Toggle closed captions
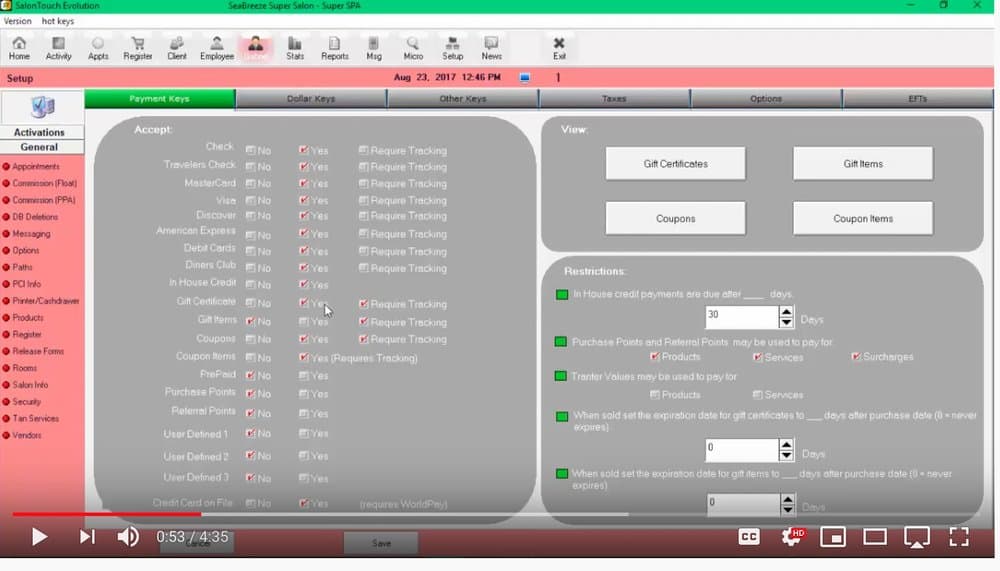Screen dimensions: 1000x571 (x=749, y=537)
